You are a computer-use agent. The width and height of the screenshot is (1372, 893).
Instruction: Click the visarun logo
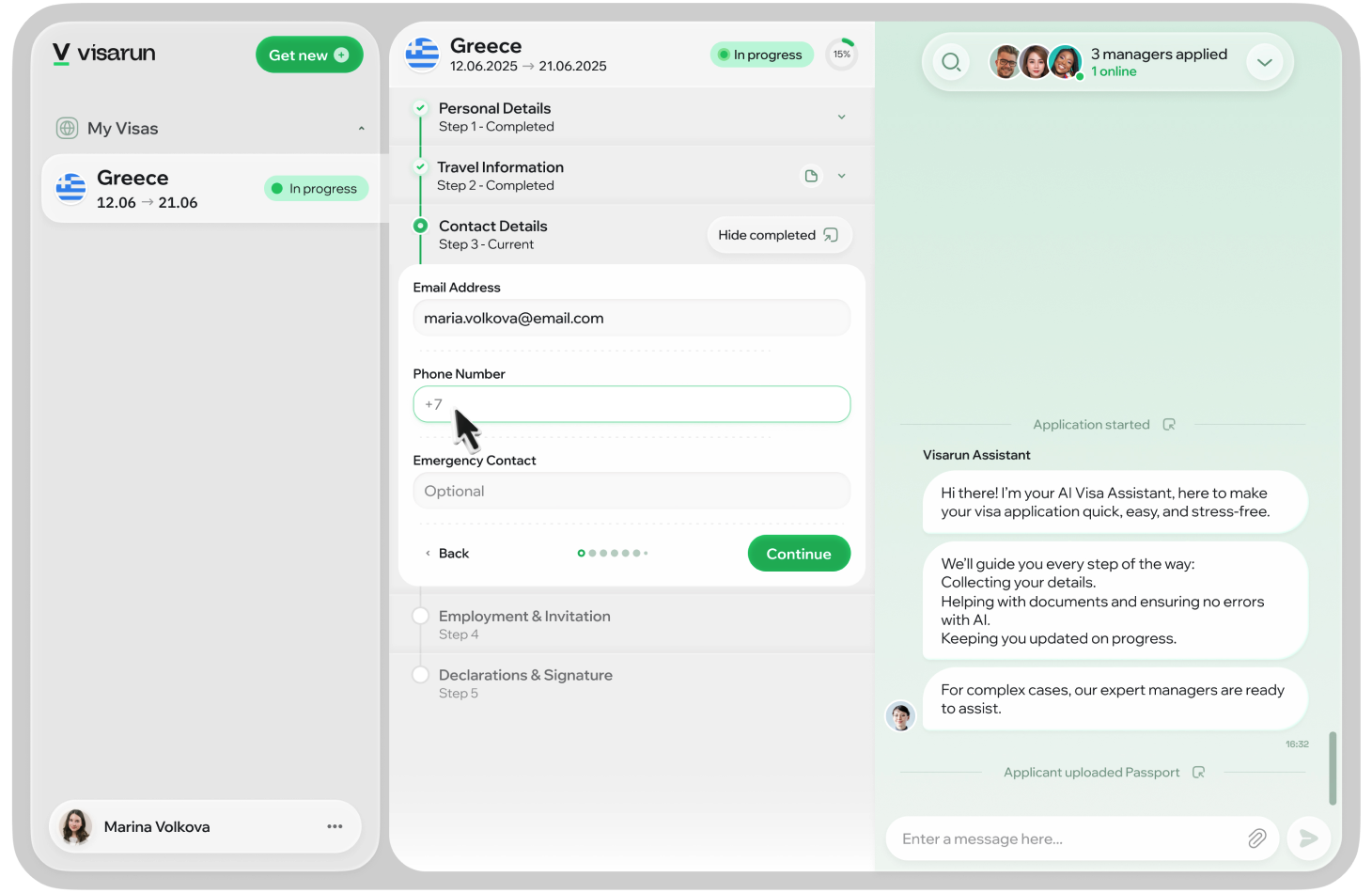(103, 54)
